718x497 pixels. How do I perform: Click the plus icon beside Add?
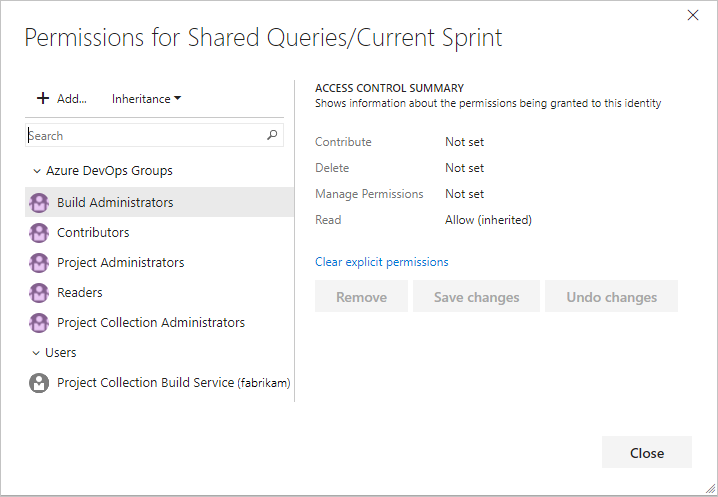tap(43, 99)
